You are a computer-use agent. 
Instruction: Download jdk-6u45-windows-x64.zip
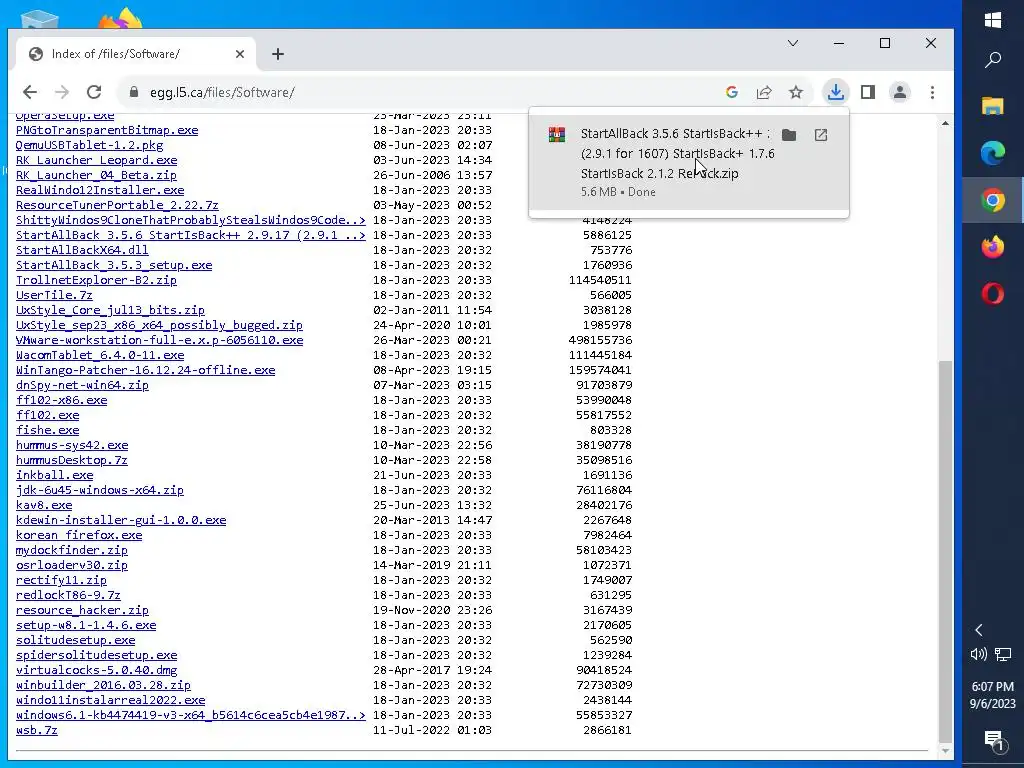pos(100,490)
